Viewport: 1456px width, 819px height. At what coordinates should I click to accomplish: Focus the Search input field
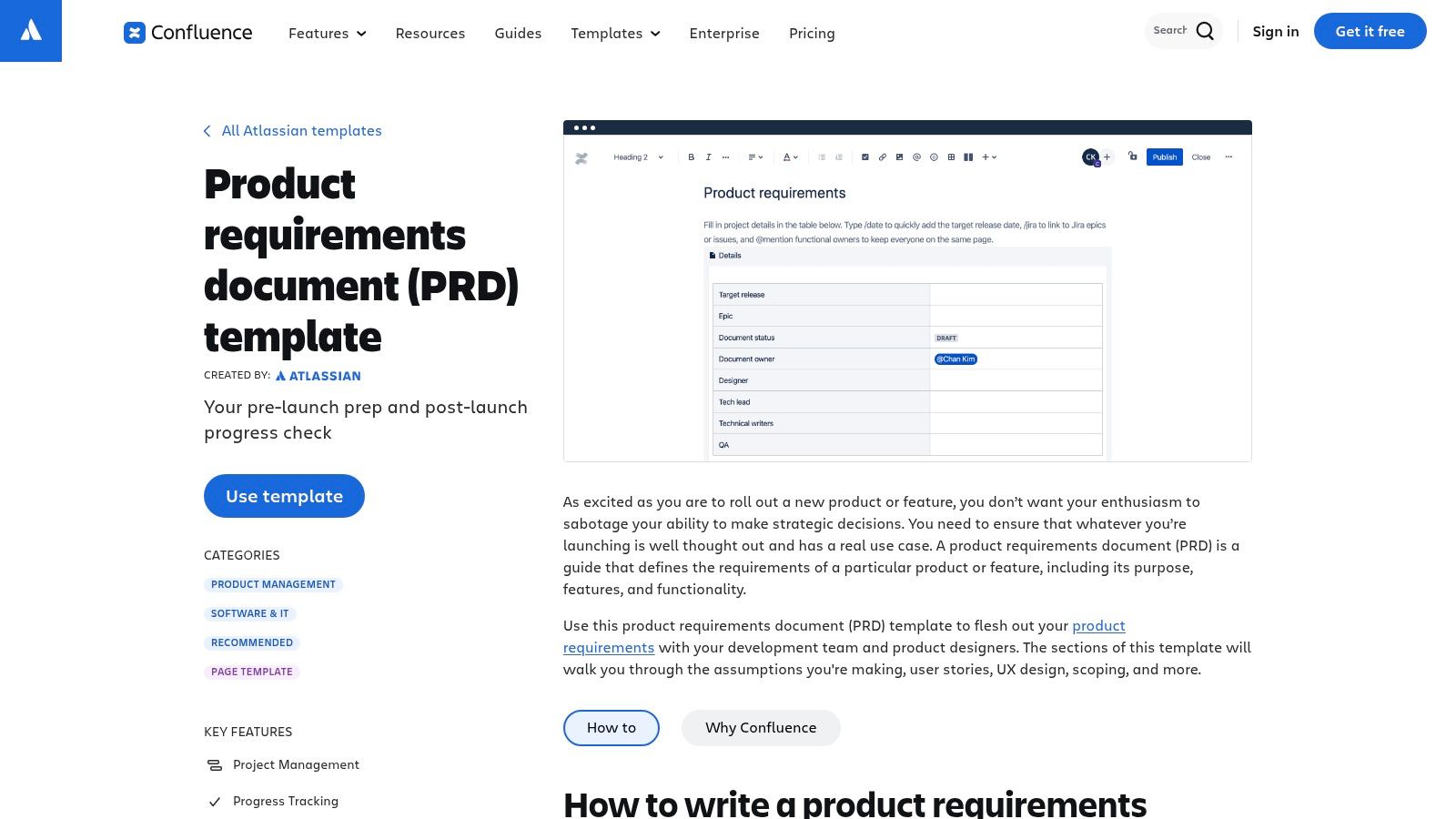pos(1170,31)
